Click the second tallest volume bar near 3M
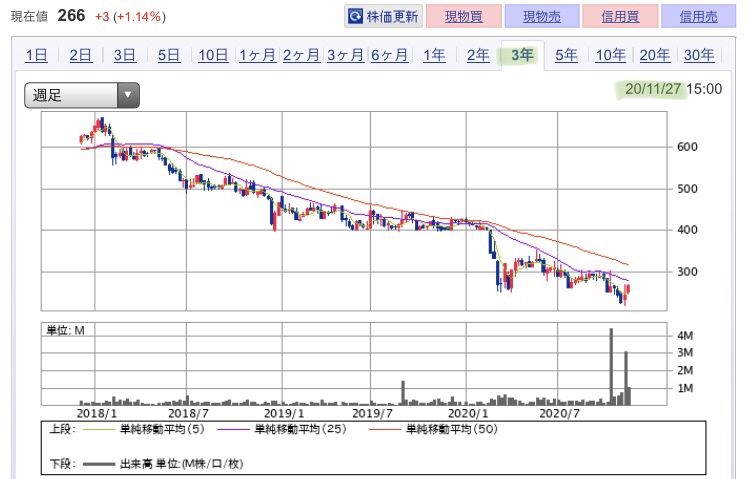Screen dimensions: 749x479 click(626, 378)
